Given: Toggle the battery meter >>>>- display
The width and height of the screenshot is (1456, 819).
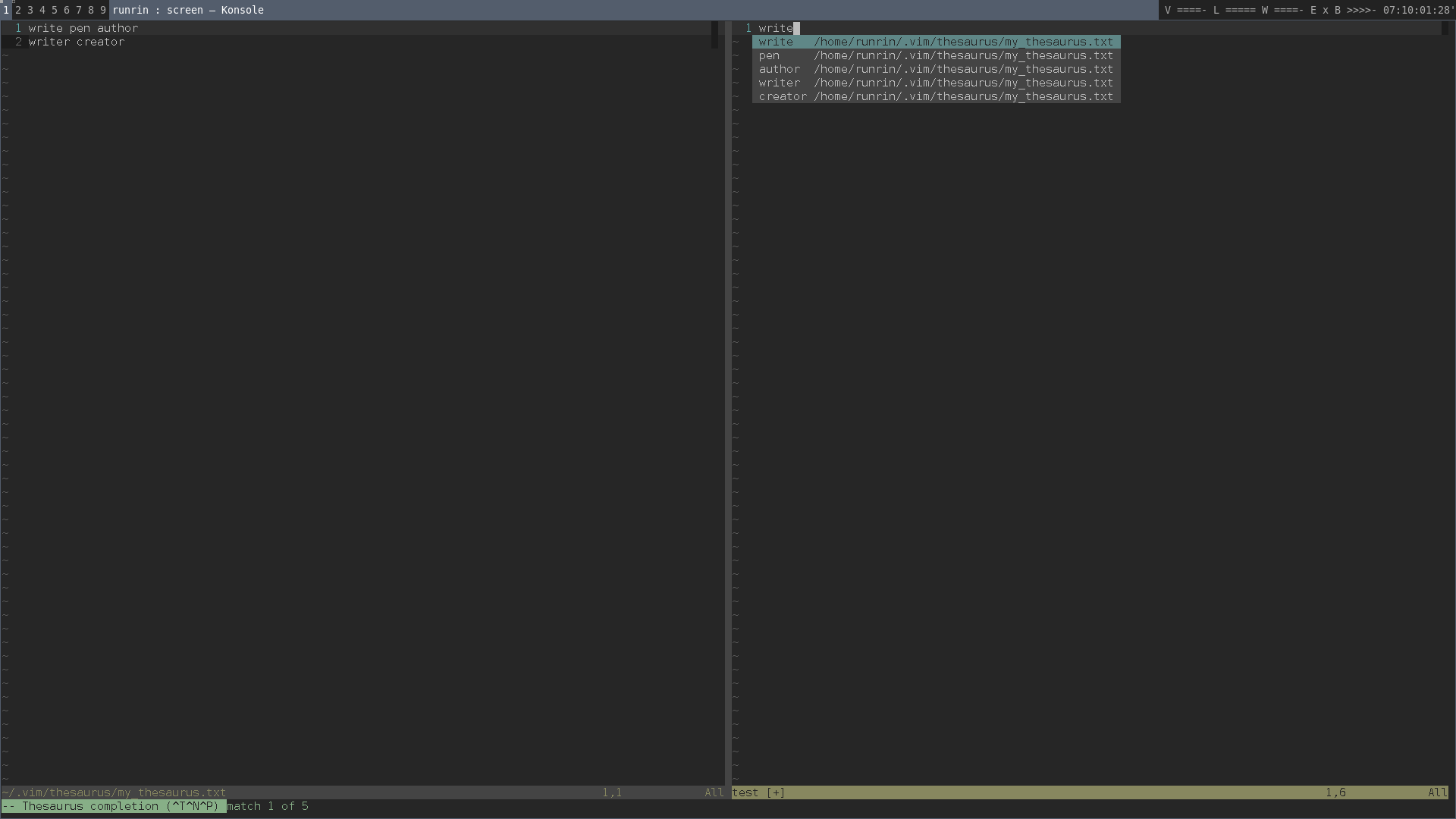Looking at the screenshot, I should pos(1361,10).
